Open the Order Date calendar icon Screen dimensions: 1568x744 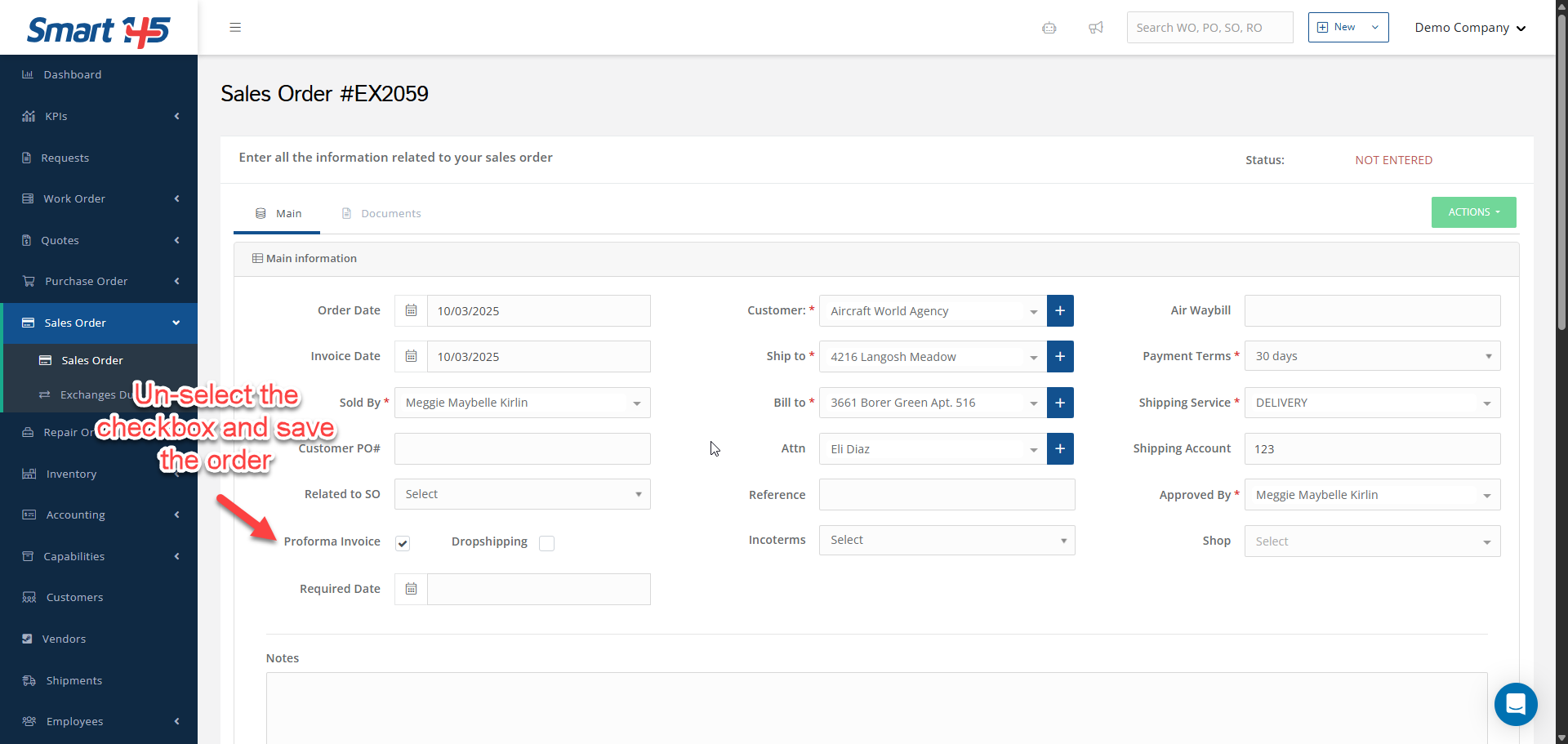pos(411,311)
